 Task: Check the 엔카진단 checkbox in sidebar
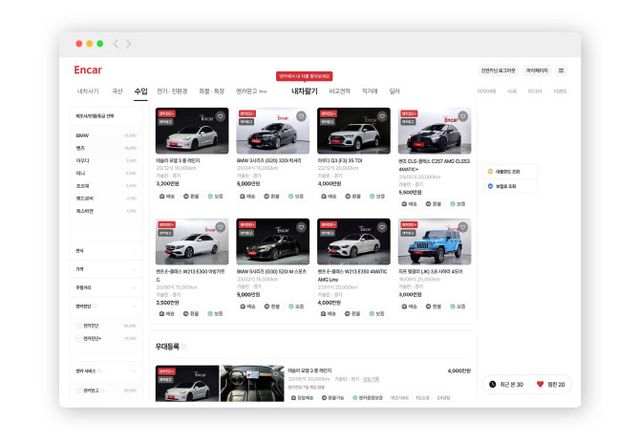click(x=79, y=325)
